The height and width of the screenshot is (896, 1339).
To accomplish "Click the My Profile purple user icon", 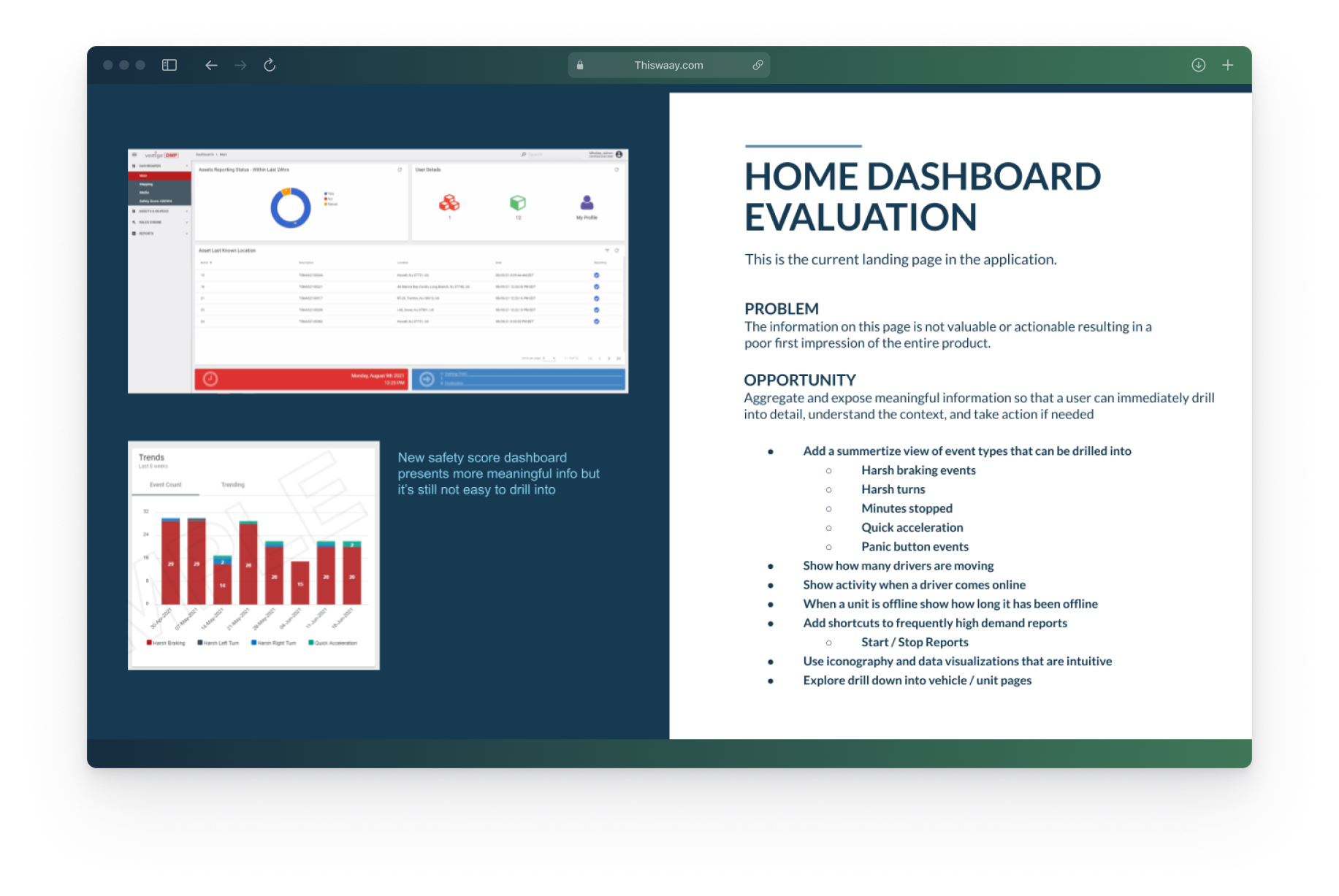I will click(x=587, y=203).
